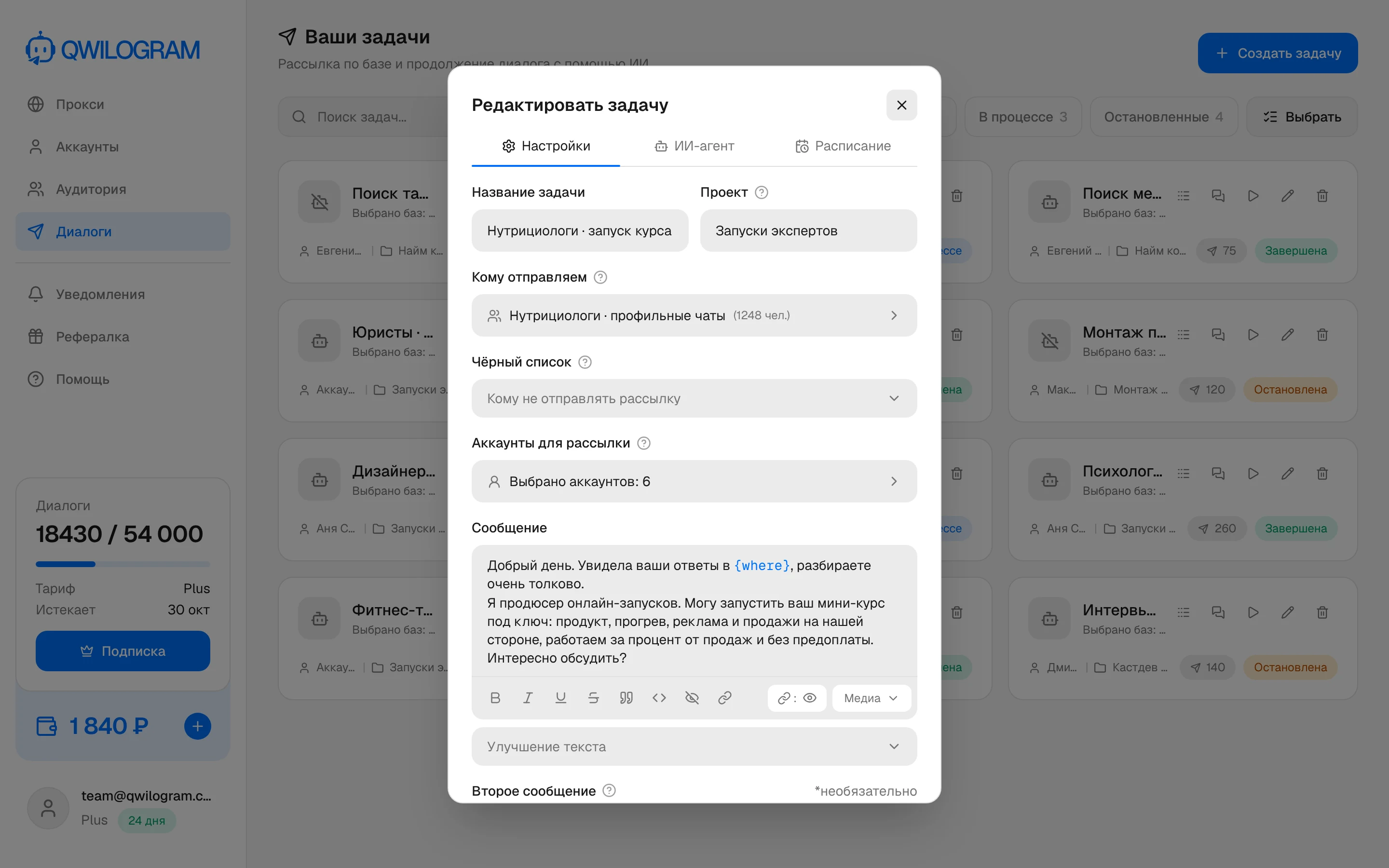Open Выбрано аккаунтов: 6 selector
Screen dimensions: 1389x868
(x=694, y=481)
